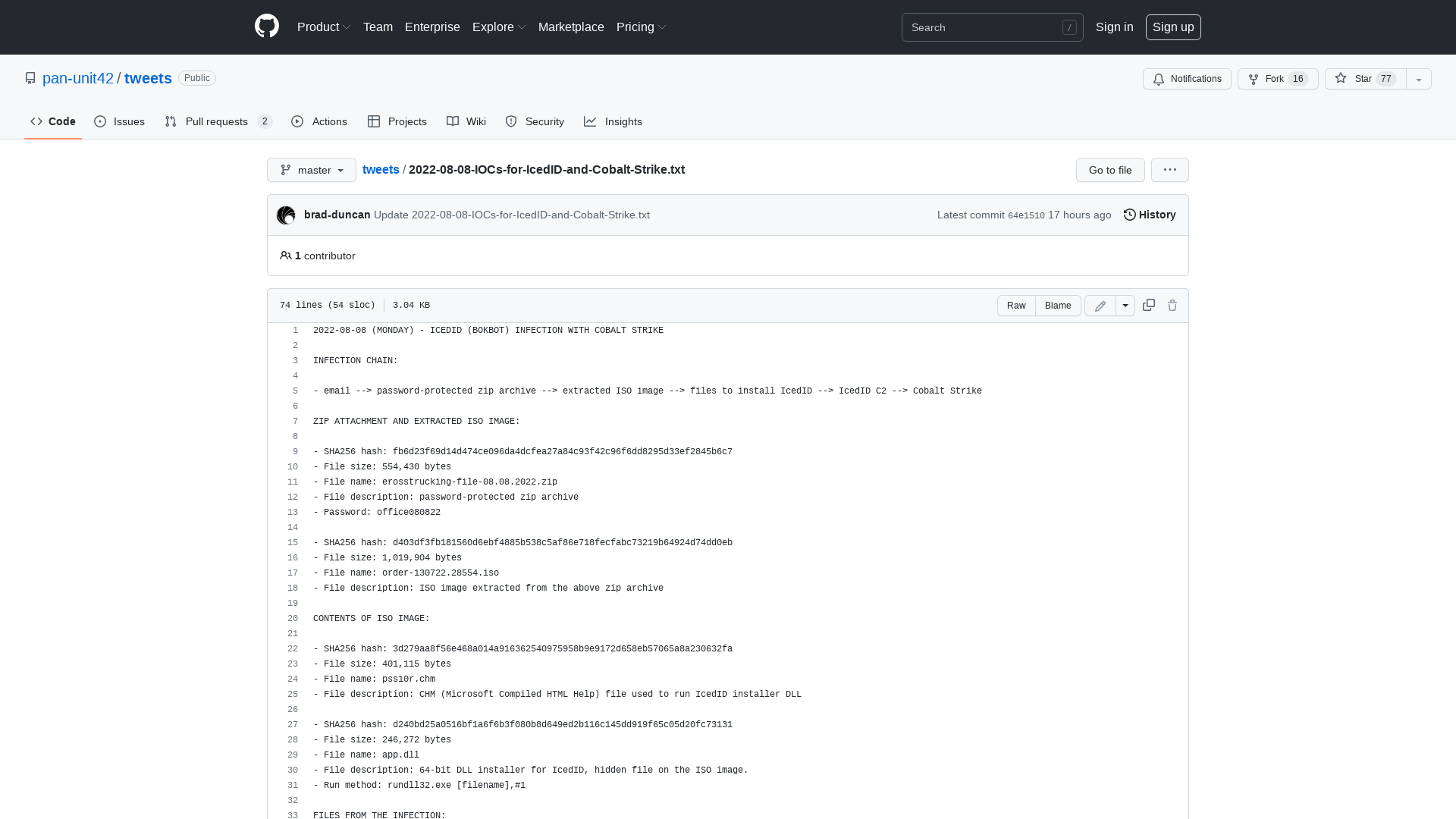Click the Sign up button
Image resolution: width=1456 pixels, height=819 pixels.
pos(1173,27)
